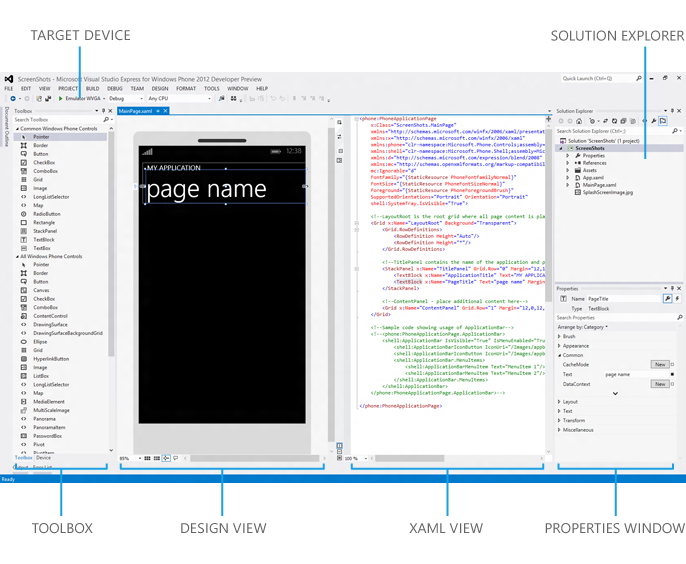The width and height of the screenshot is (686, 564).
Task: Select App.xaml file in Solution Explorer
Action: [x=592, y=178]
